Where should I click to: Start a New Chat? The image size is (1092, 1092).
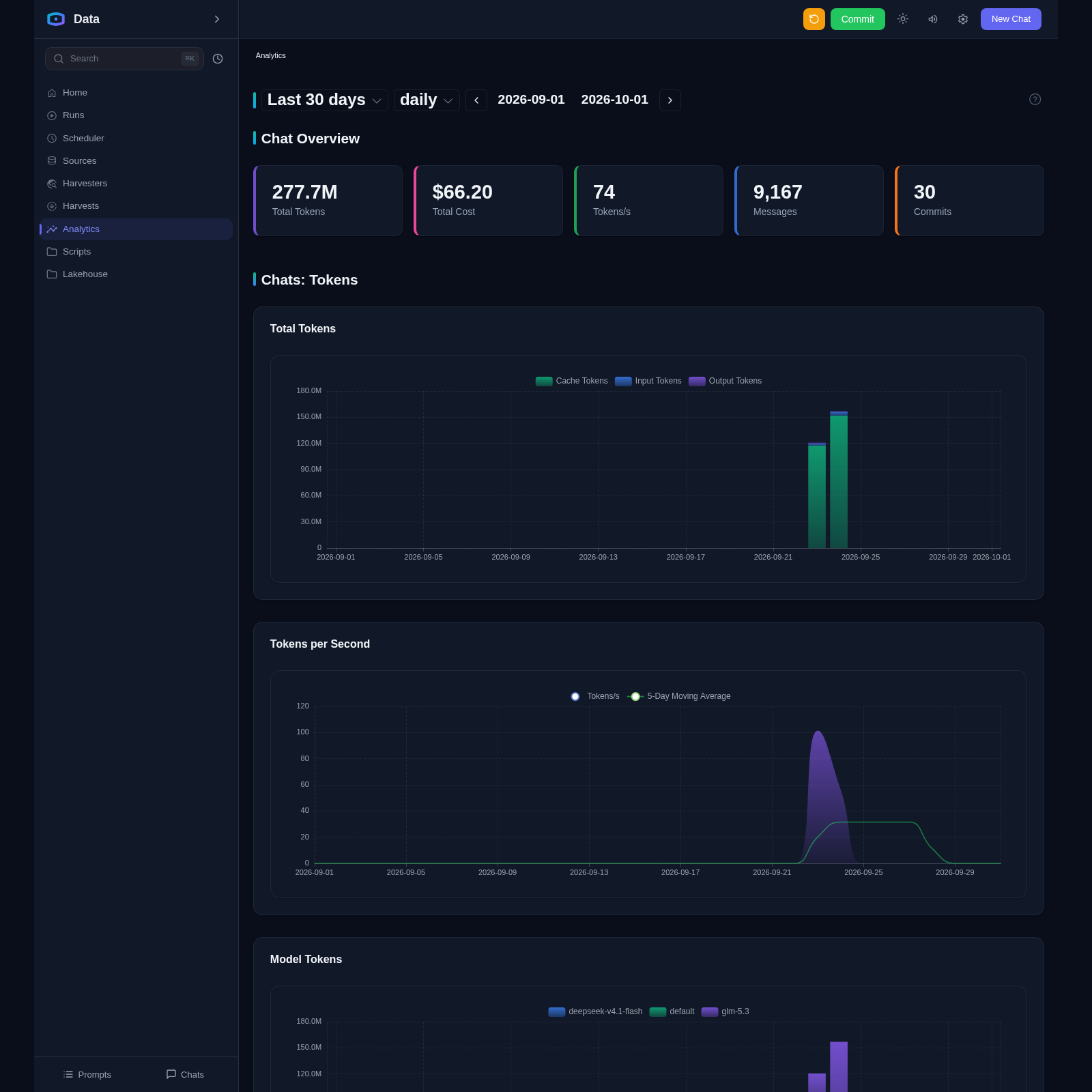click(1011, 19)
